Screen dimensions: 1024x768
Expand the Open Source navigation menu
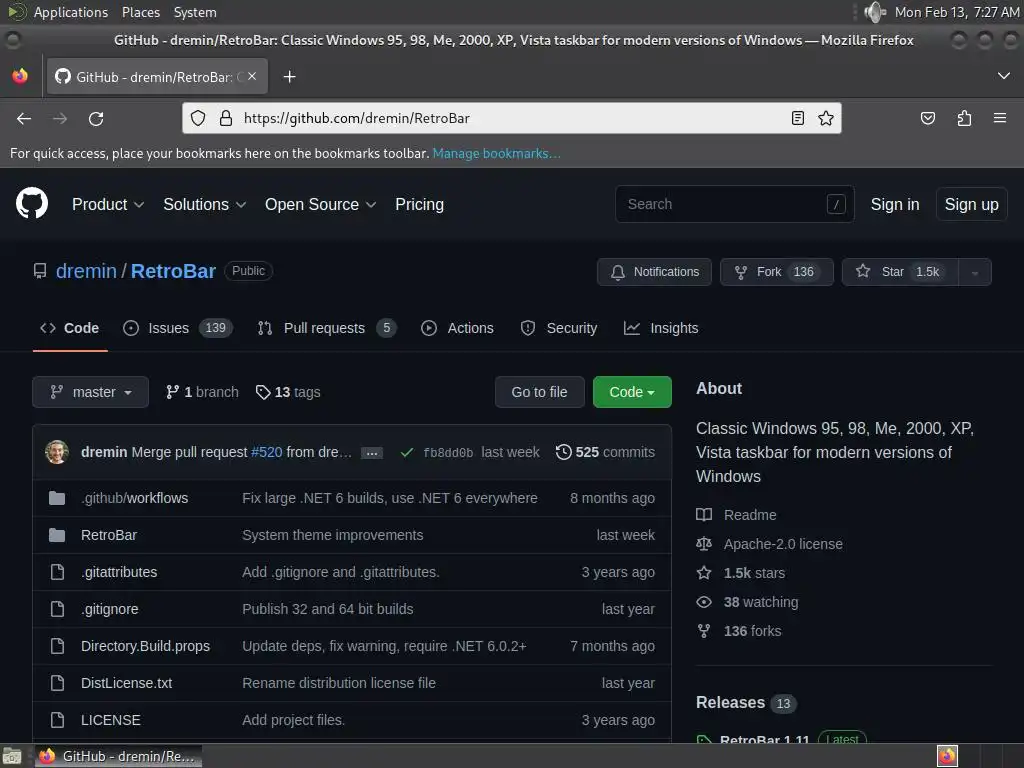(320, 204)
